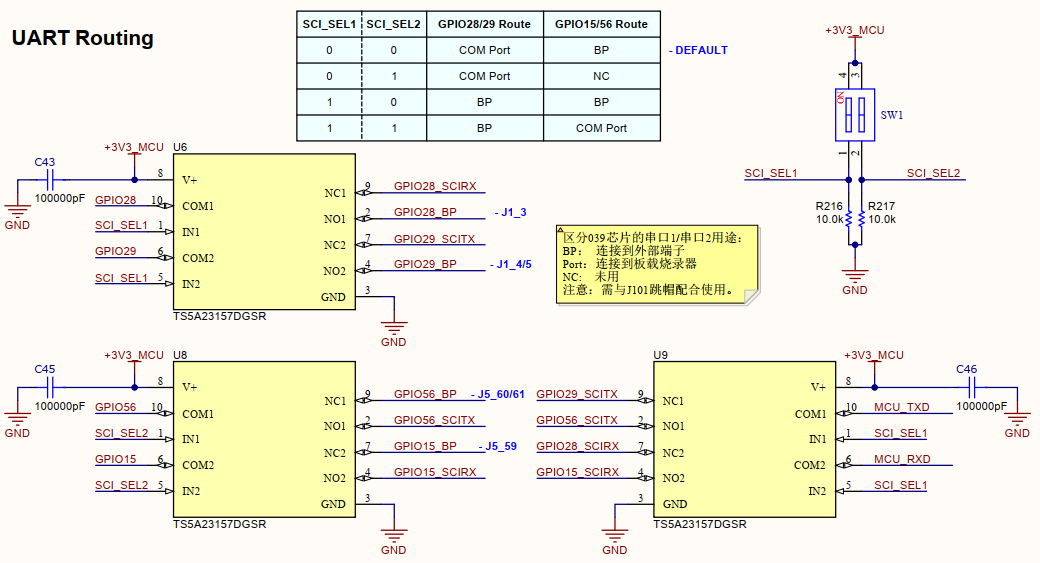Select the R217 resistor symbol
Screen dimensions: 1040x563
click(862, 218)
